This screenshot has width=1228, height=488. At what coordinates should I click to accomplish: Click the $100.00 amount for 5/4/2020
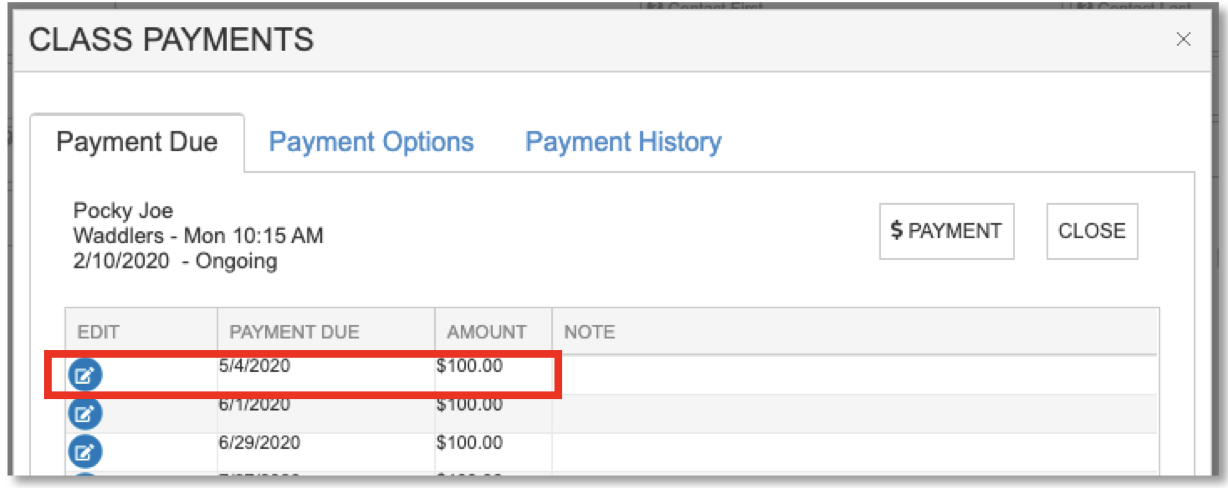[x=470, y=366]
